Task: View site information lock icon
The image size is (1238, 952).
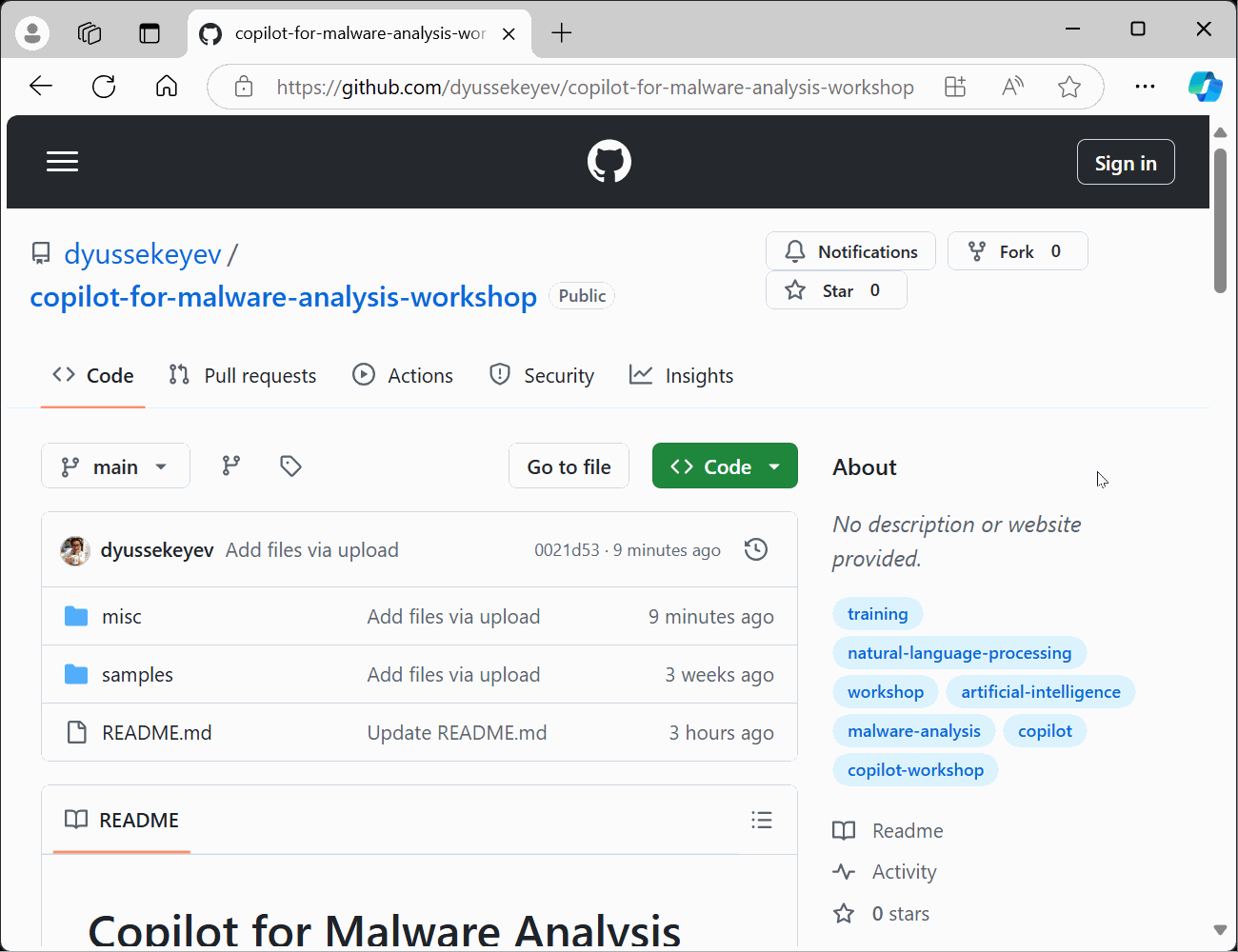Action: click(x=244, y=87)
